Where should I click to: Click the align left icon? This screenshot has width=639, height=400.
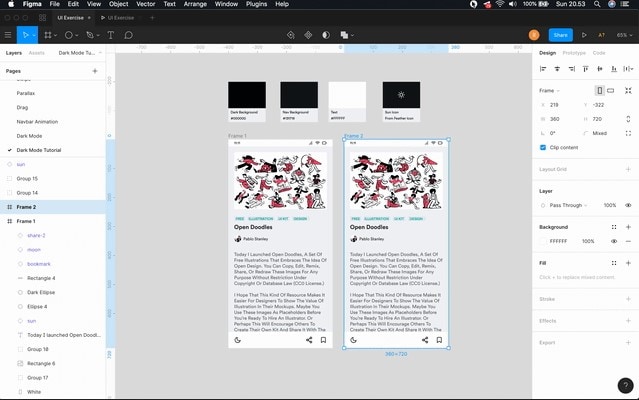543,69
